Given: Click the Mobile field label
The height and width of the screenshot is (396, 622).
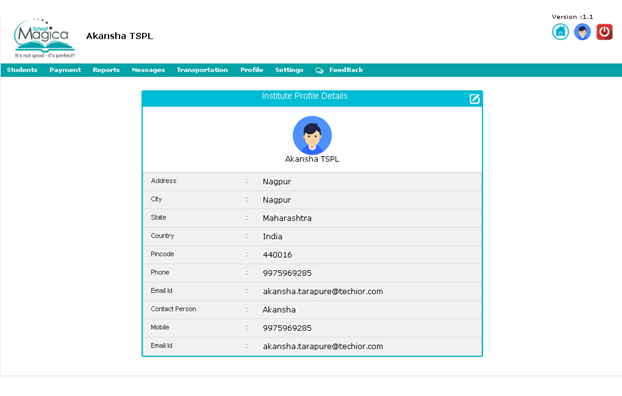Looking at the screenshot, I should (160, 327).
